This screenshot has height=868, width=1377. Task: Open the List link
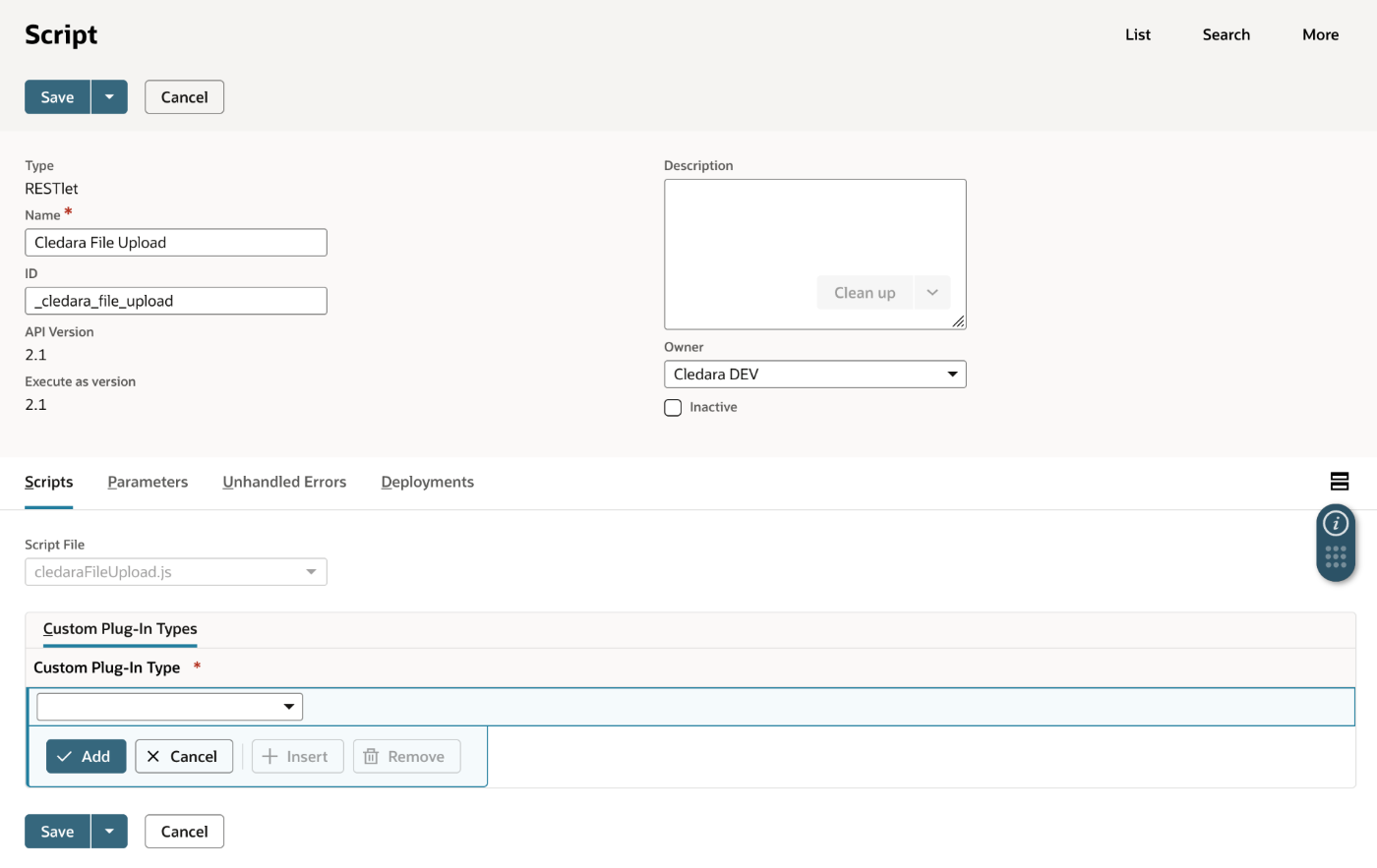click(1138, 34)
